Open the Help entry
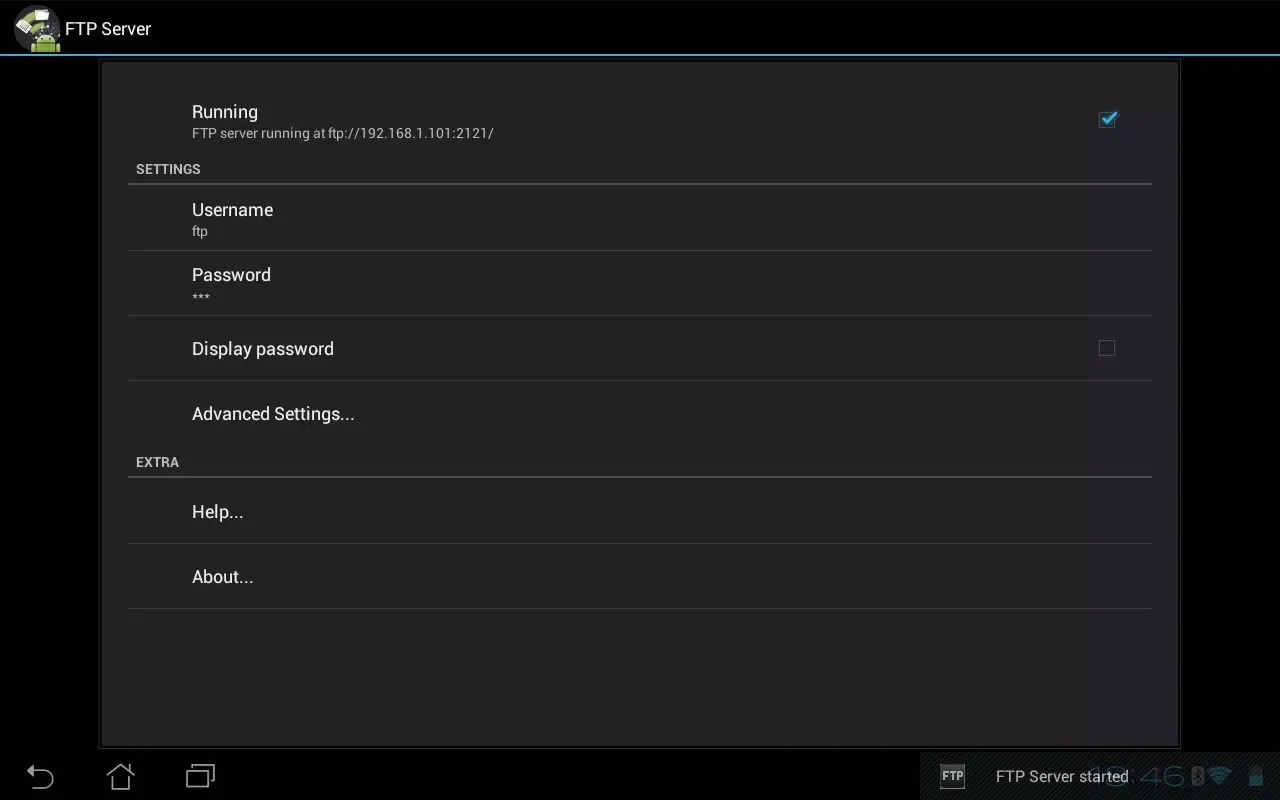The width and height of the screenshot is (1280, 800). click(x=640, y=511)
